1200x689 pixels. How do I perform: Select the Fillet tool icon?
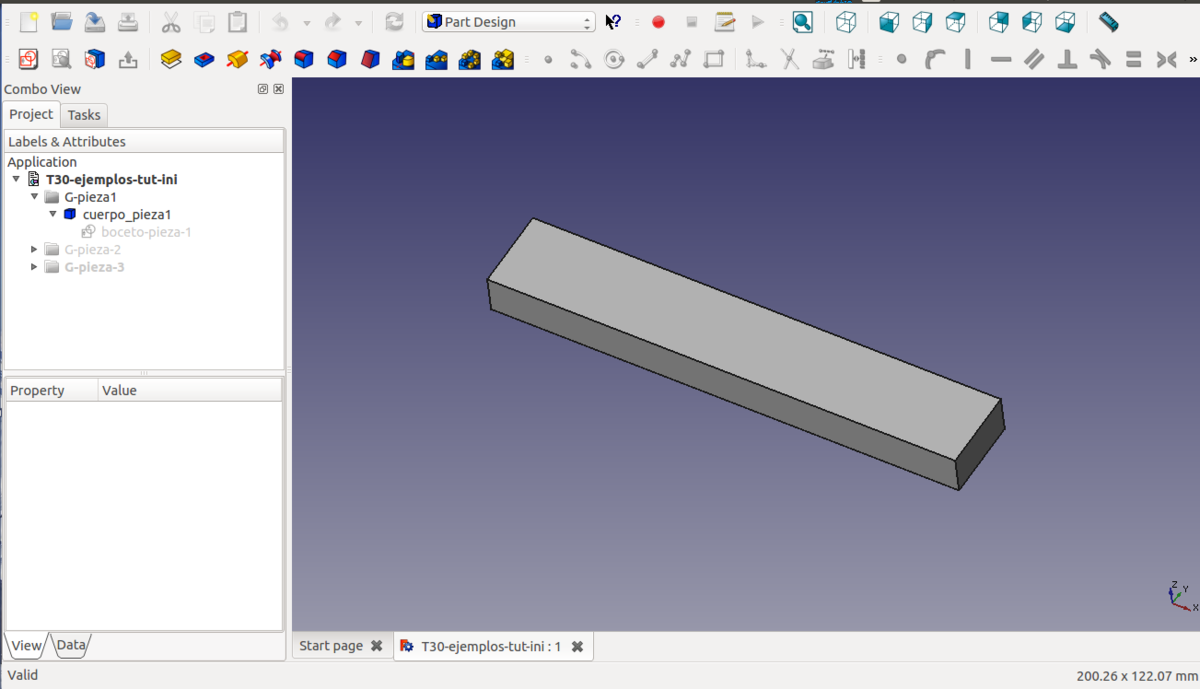(x=304, y=60)
